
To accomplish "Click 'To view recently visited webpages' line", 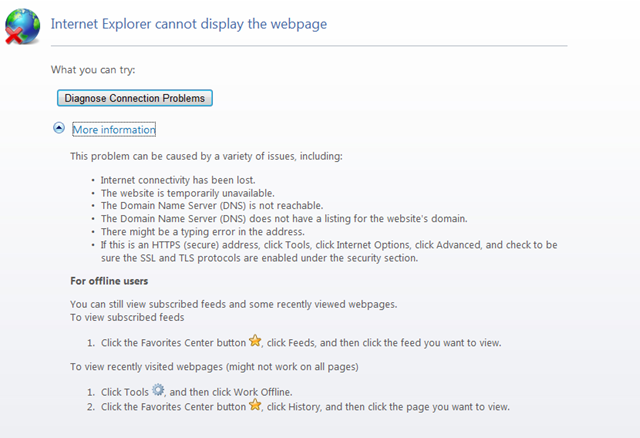I will point(214,367).
